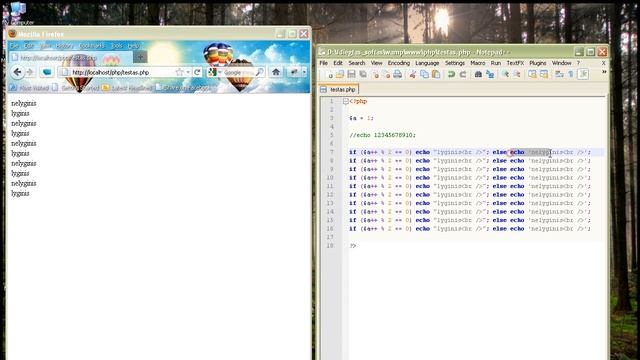The width and height of the screenshot is (640, 360).
Task: Open dropdown arrow beside the add-on icon
Action: [x=304, y=72]
